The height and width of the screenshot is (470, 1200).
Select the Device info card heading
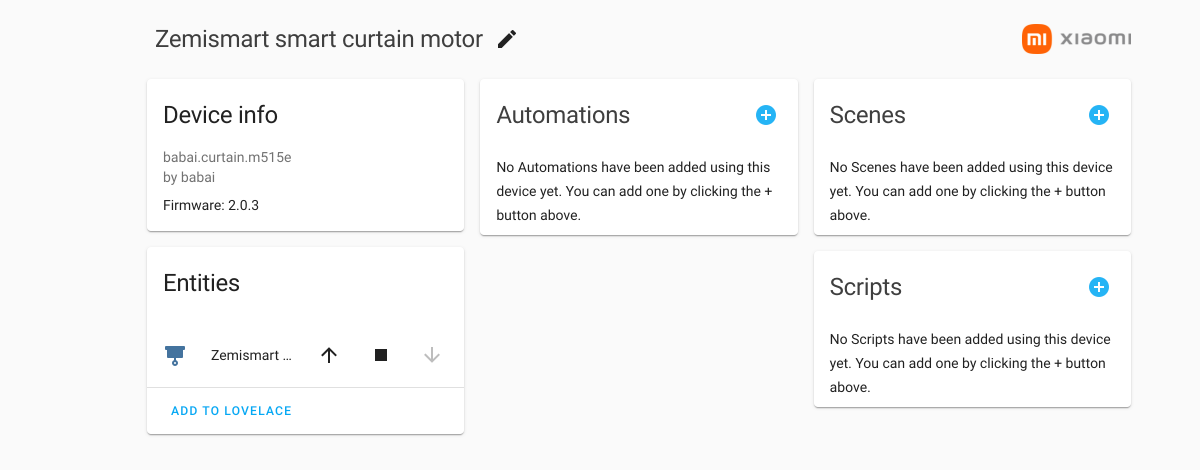tap(220, 115)
